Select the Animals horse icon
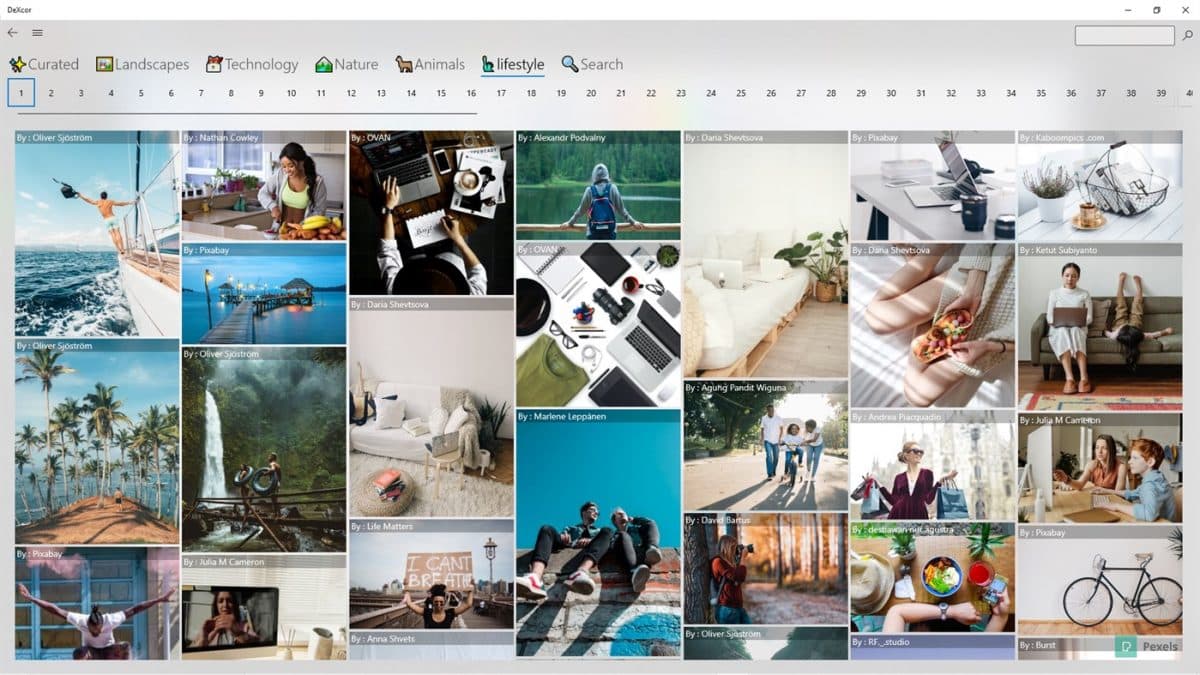 click(404, 63)
